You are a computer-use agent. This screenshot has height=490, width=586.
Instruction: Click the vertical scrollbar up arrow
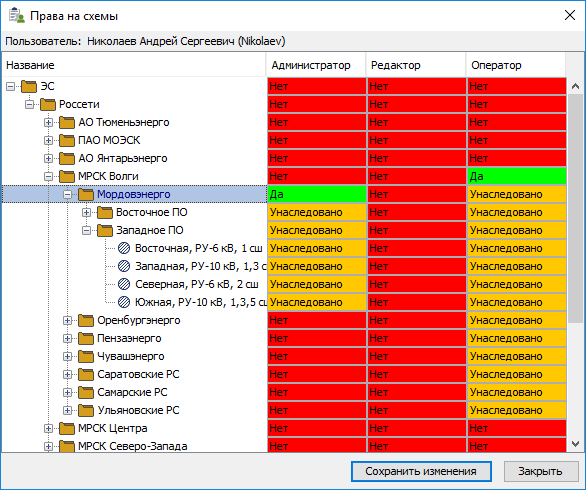[x=576, y=86]
